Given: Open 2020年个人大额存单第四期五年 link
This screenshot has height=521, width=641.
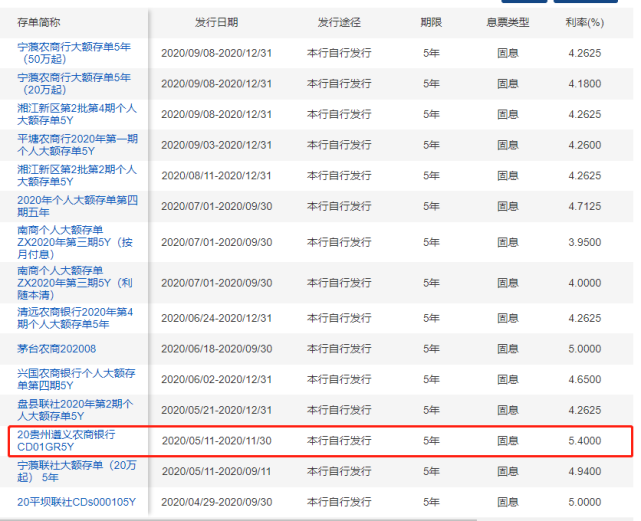Looking at the screenshot, I should tap(77, 206).
